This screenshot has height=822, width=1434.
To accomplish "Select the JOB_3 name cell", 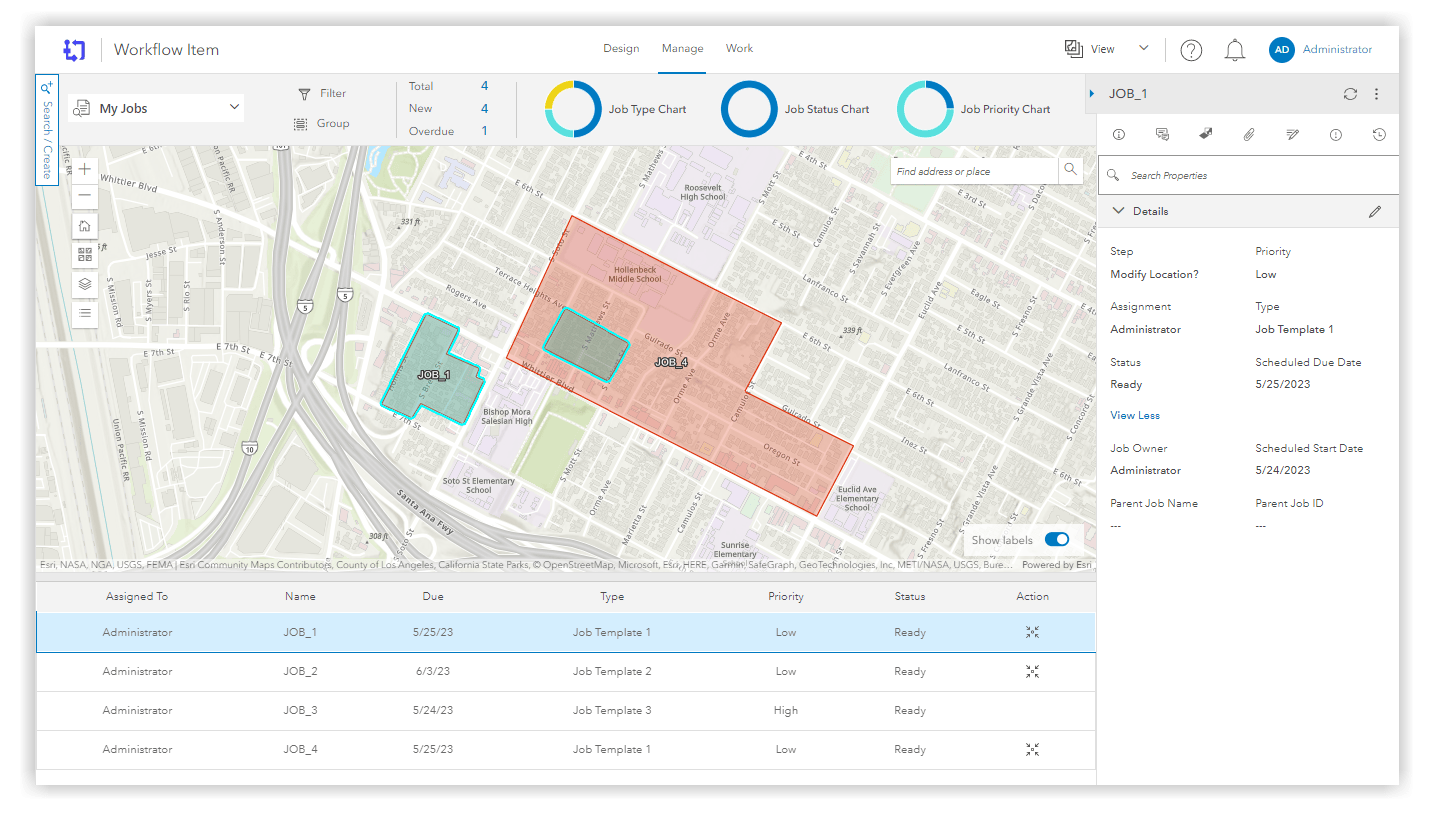I will pos(300,710).
